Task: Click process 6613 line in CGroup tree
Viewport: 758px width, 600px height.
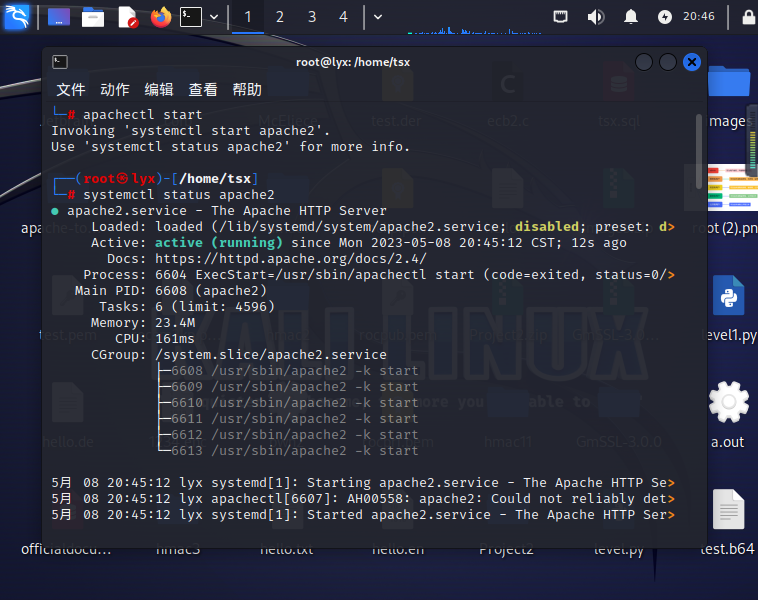Action: (288, 451)
